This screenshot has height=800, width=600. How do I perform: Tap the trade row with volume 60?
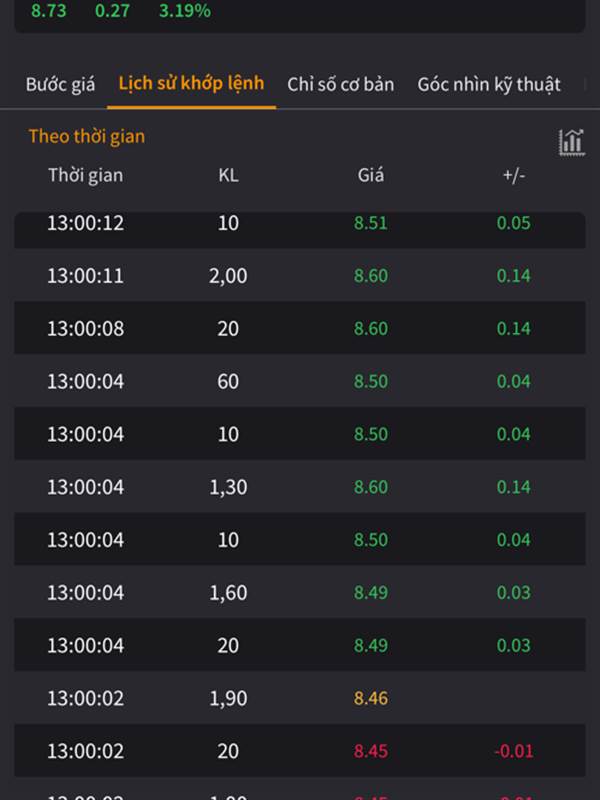coord(299,381)
